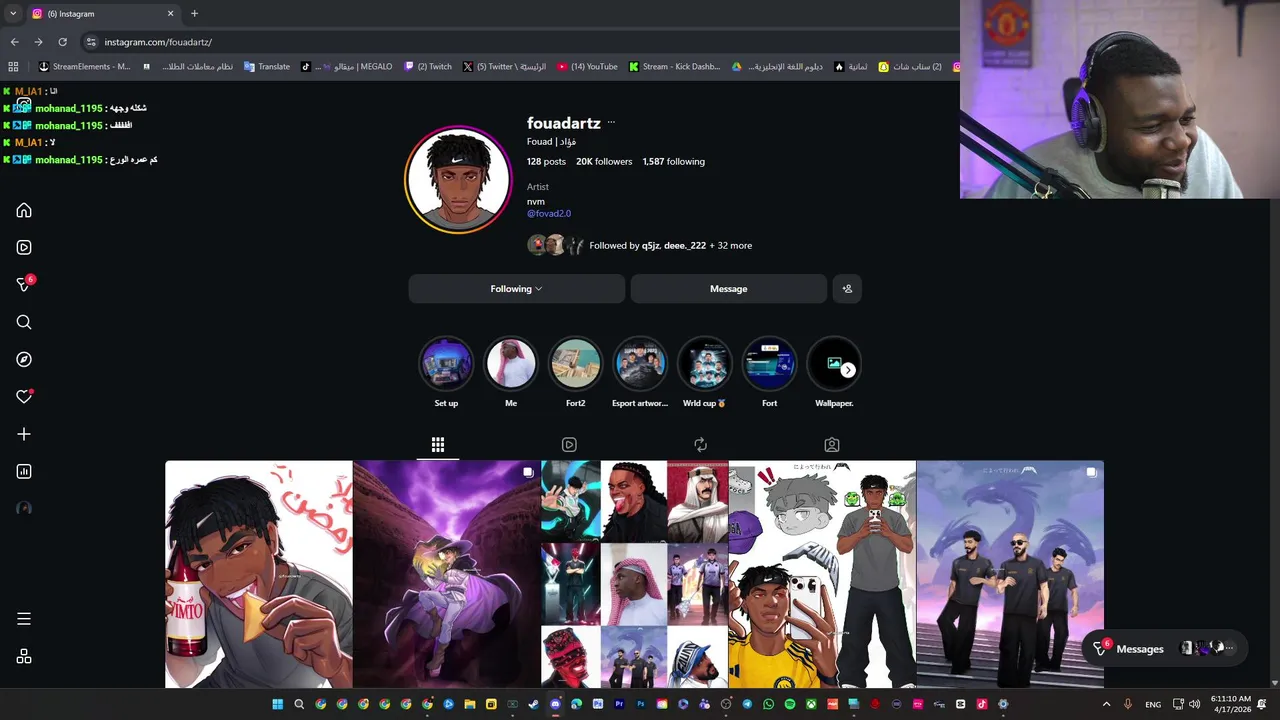Open the Dashboard chart icon in sidebar

[24, 471]
